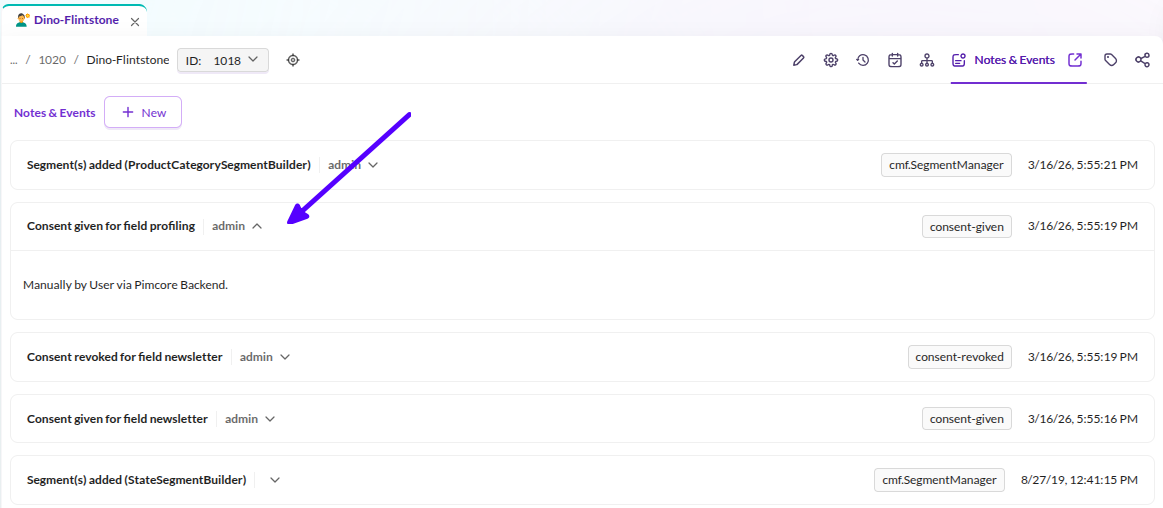Viewport: 1163px width, 508px height.
Task: Expand the StateSegmentBuilder note row
Action: coord(275,480)
